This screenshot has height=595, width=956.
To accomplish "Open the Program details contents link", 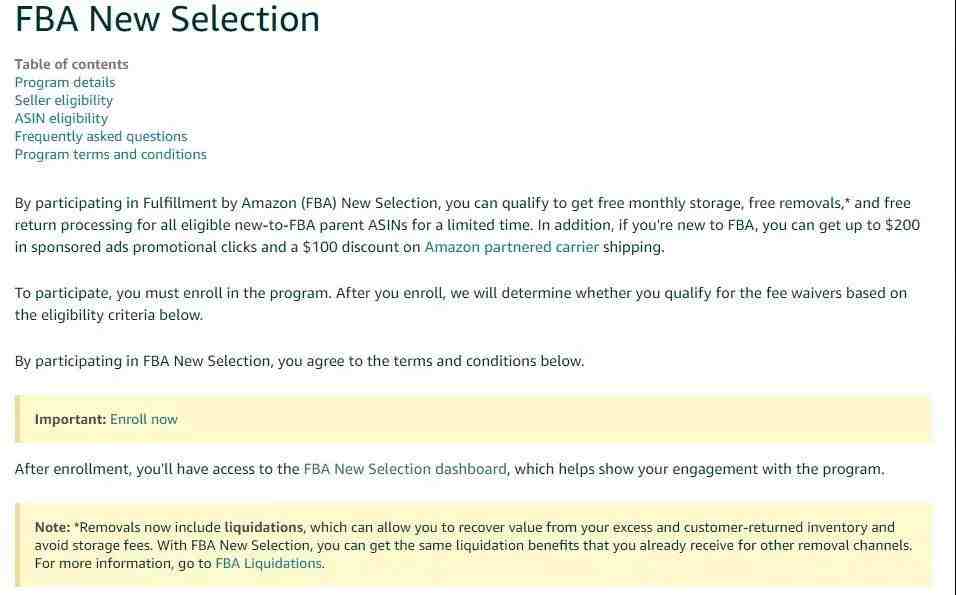I will [x=65, y=82].
